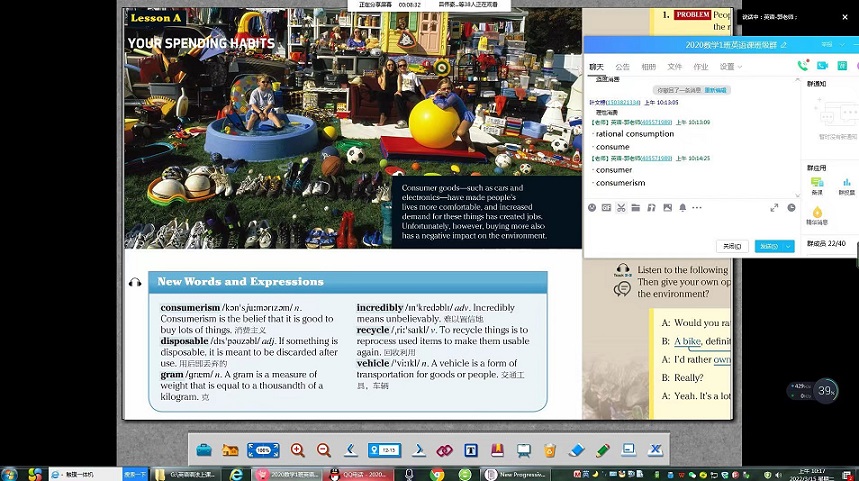859x481 pixels.
Task: Open the 群课 group app
Action: [x=817, y=186]
